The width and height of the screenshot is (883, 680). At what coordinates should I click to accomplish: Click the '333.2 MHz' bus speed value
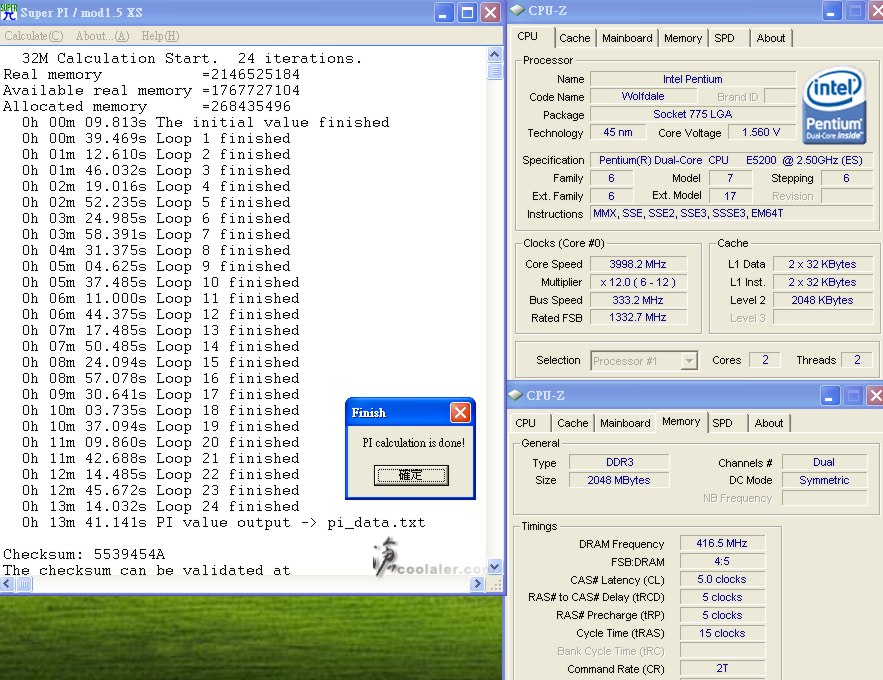(x=638, y=300)
